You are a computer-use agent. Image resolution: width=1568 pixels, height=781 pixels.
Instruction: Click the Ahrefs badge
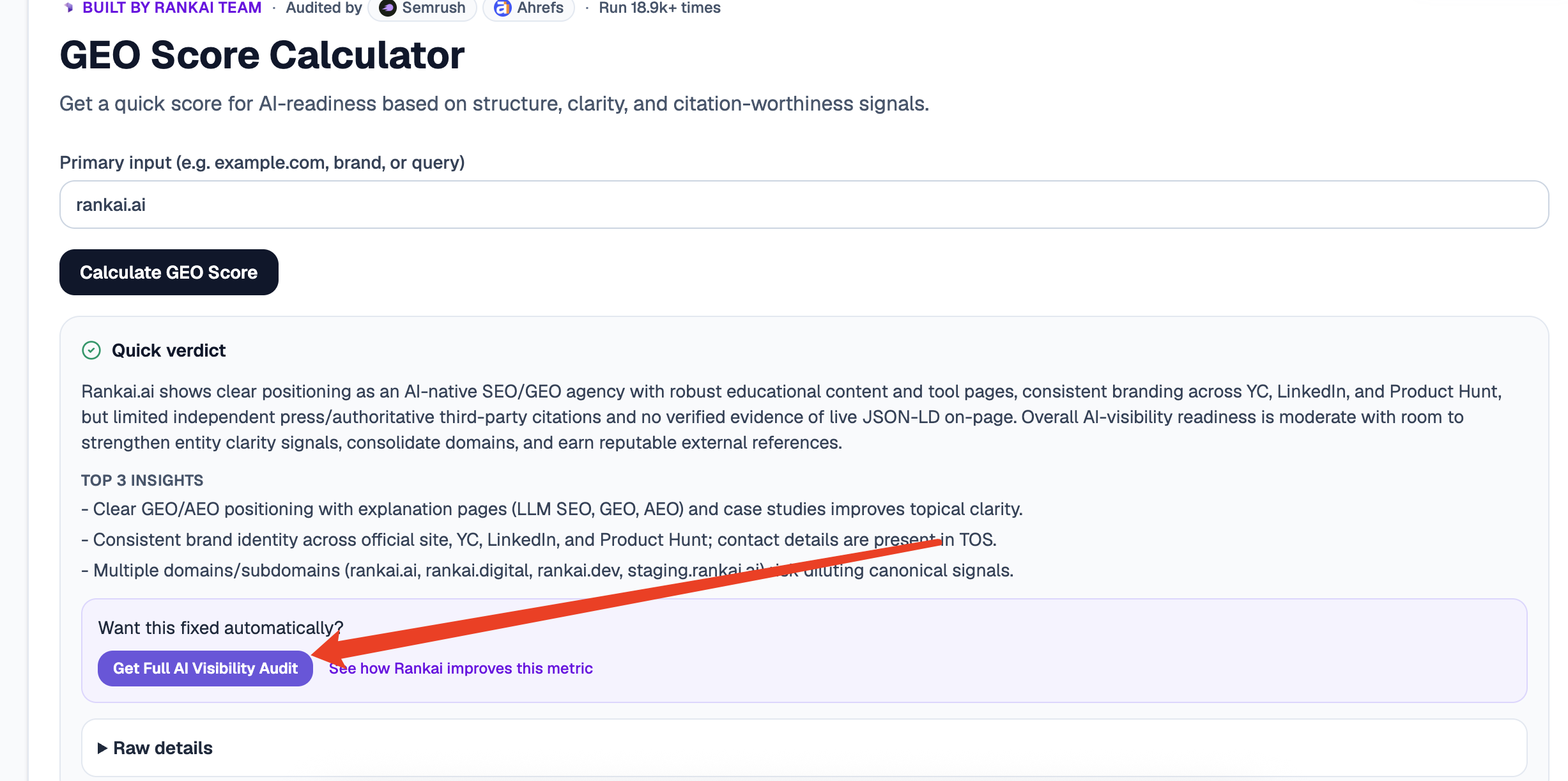(x=528, y=8)
